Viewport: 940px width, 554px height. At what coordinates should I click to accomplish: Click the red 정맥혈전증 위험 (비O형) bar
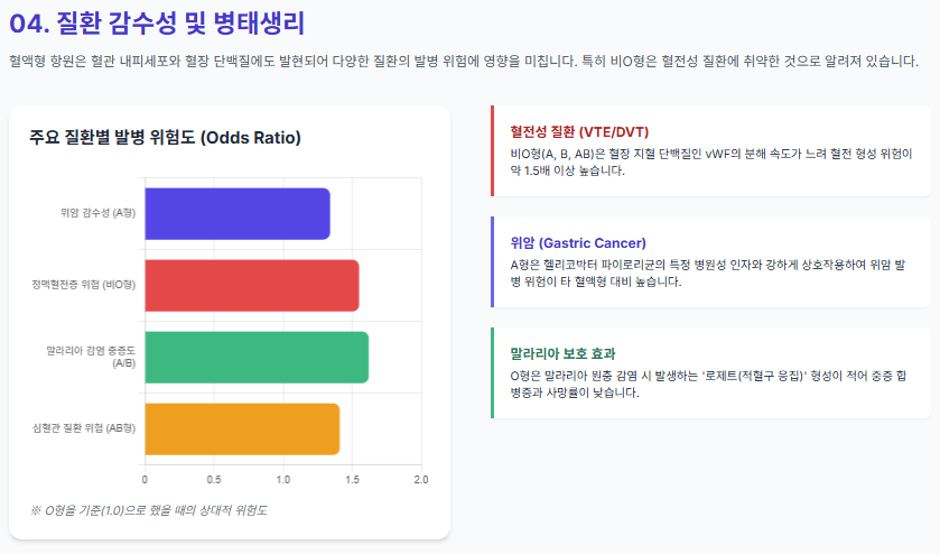252,285
